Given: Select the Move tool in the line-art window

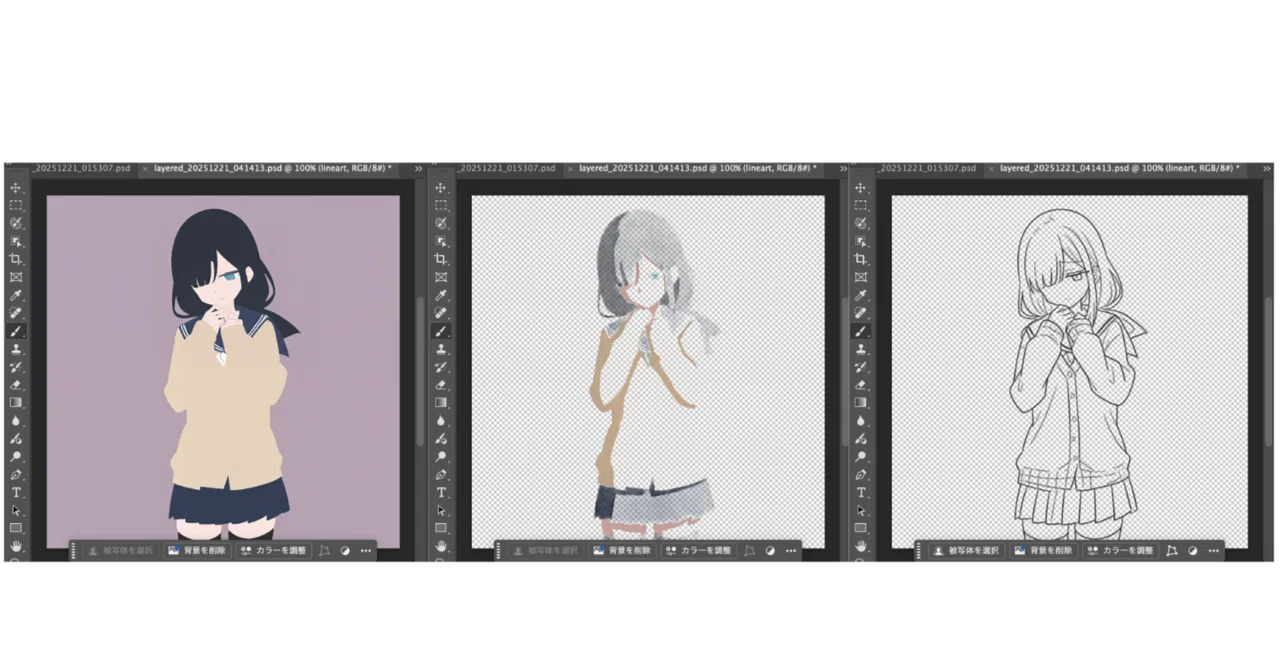Looking at the screenshot, I should pyautogui.click(x=860, y=188).
